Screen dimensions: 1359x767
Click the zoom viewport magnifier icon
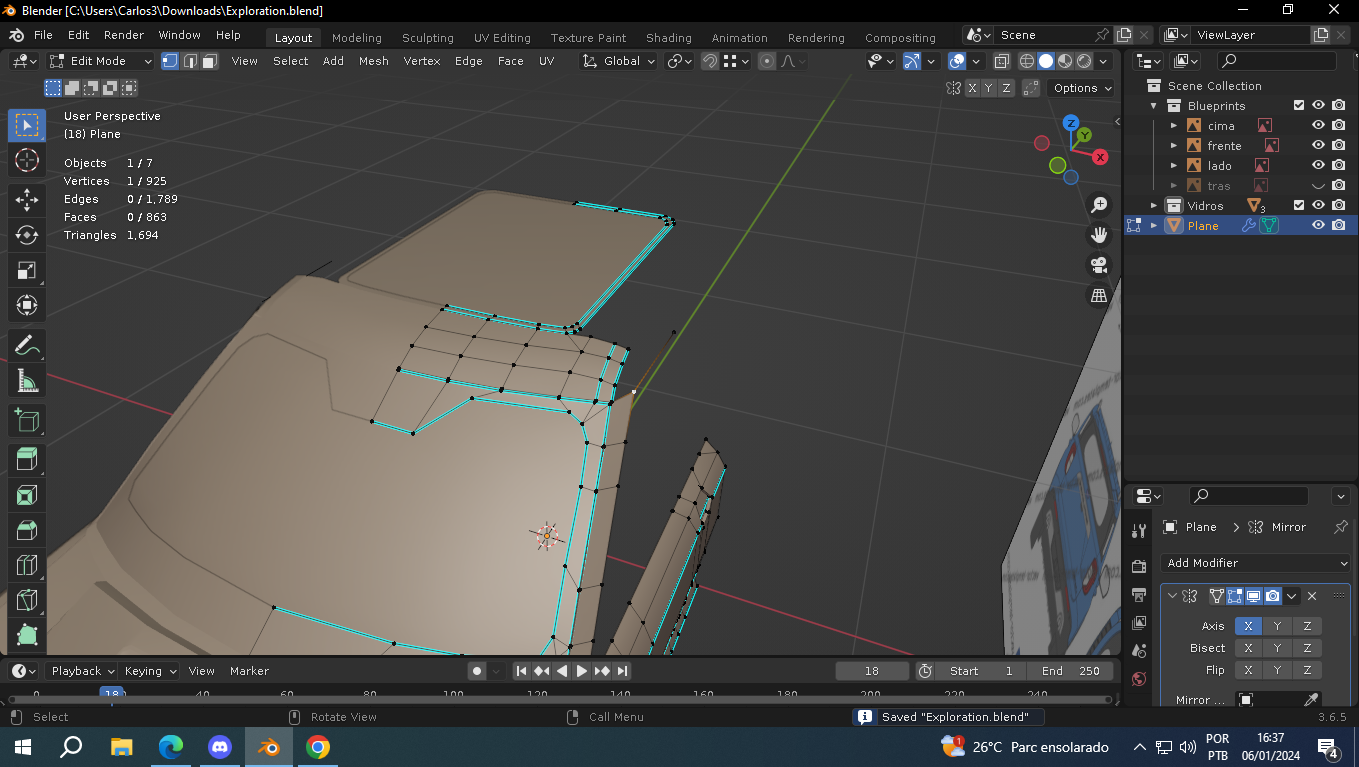[x=1099, y=205]
